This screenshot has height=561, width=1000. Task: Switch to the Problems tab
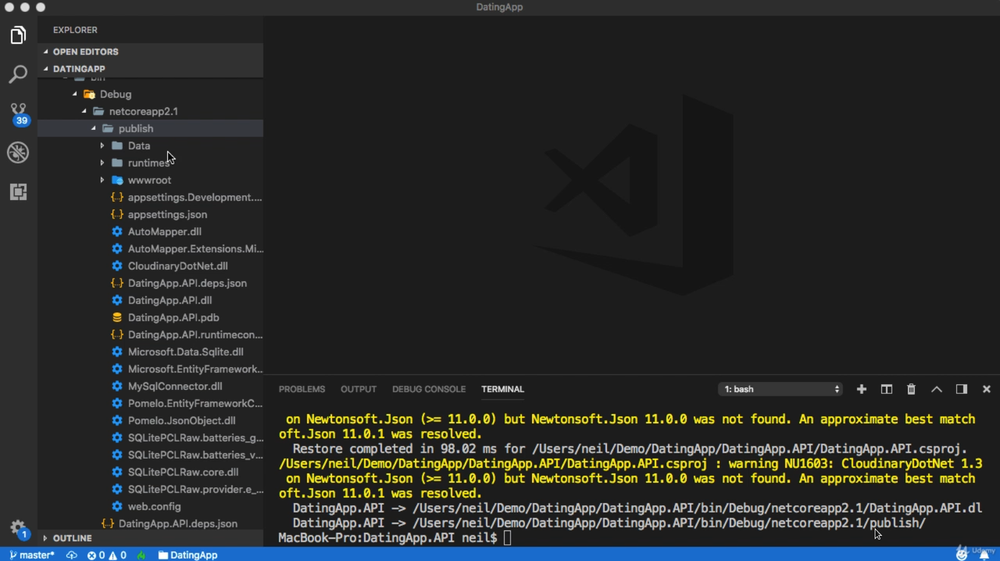click(x=302, y=389)
